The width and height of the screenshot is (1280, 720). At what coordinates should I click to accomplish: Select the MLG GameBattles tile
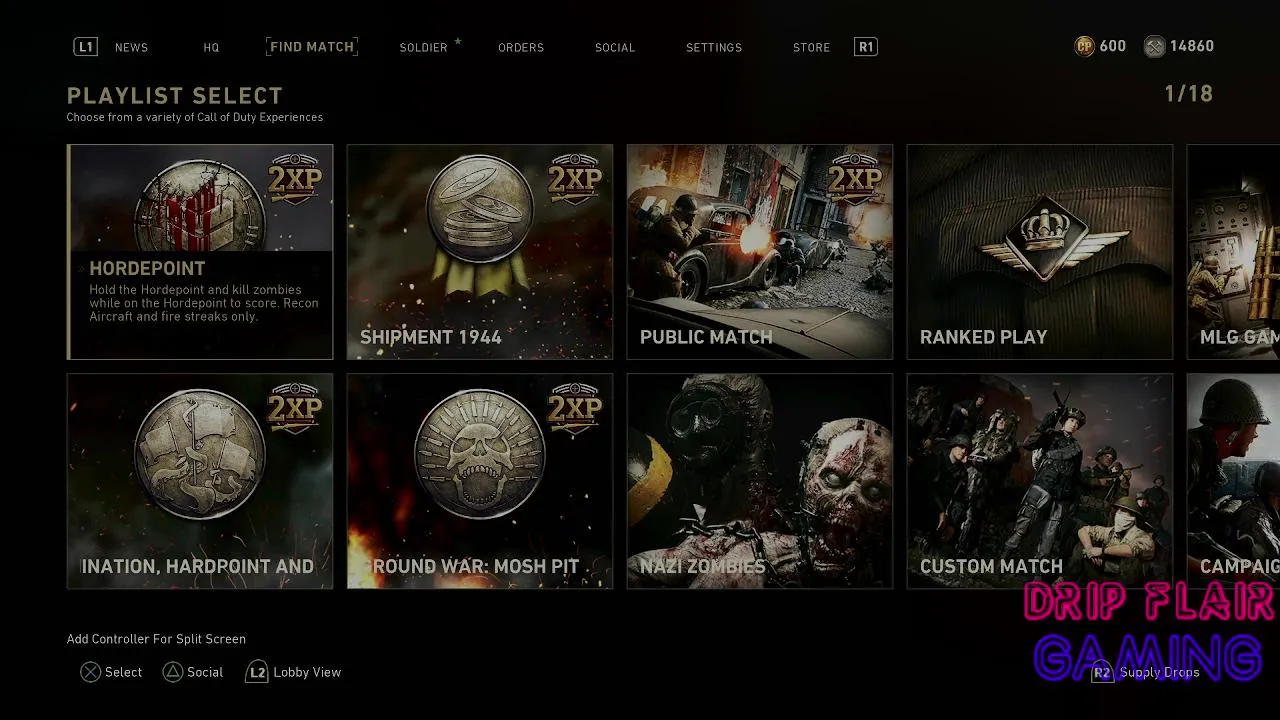(x=1233, y=252)
